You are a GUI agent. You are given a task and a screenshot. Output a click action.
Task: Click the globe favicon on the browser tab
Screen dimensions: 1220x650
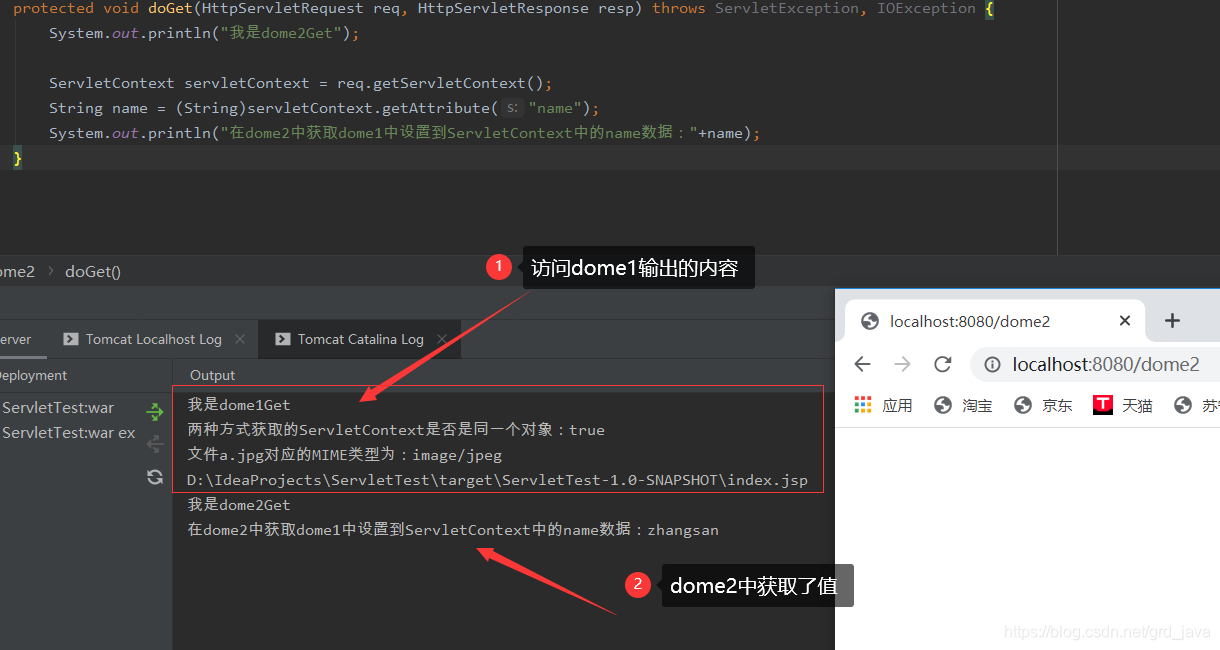pos(870,321)
